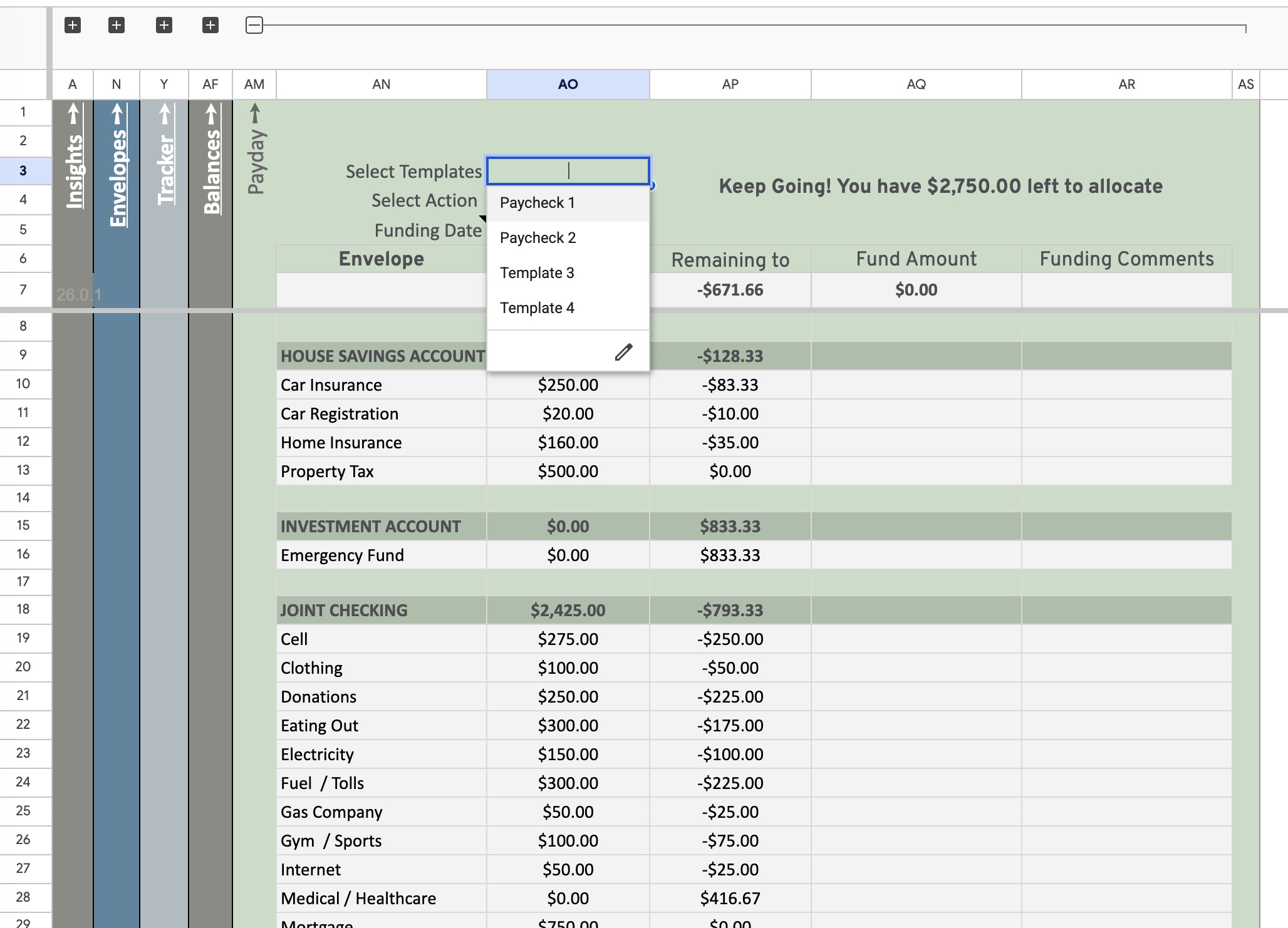This screenshot has width=1288, height=928.
Task: Click the Keep Going allocation message
Action: 941,186
